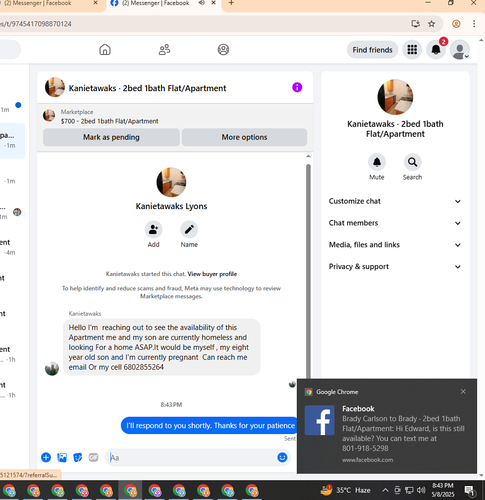Open emoji picker in message box
Screen dimensions: 485x500
click(282, 457)
